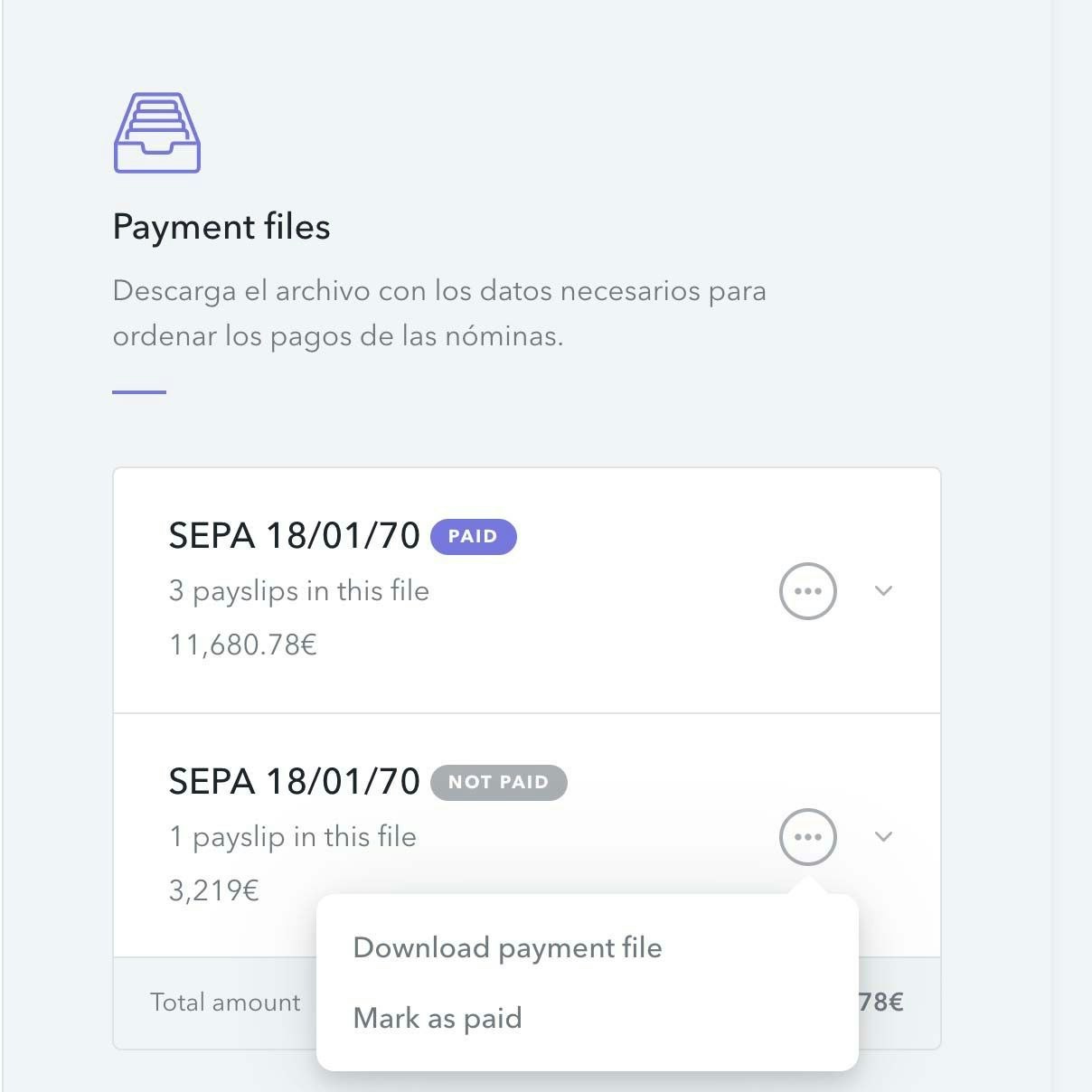Expand the paid SEPA file details

884,591
